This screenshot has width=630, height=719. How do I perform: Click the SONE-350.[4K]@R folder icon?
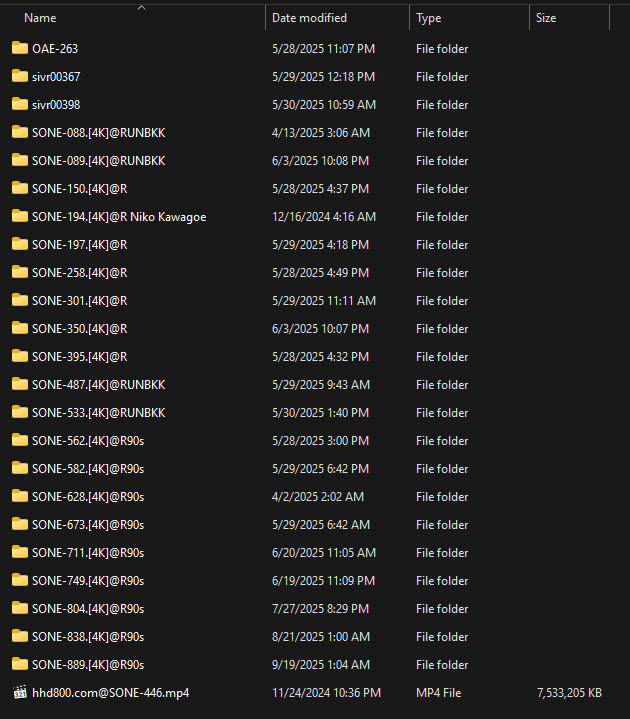coord(20,327)
